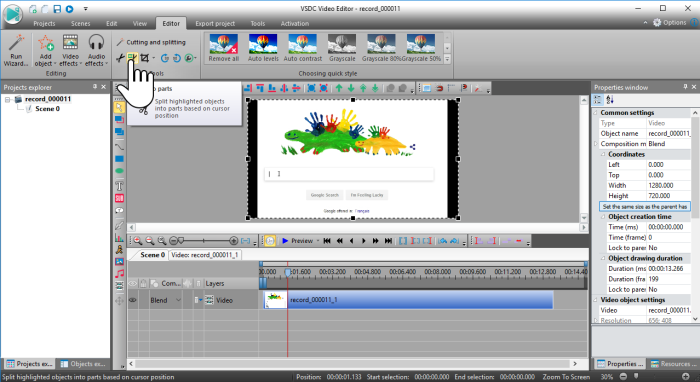The width and height of the screenshot is (700, 382).
Task: Open the Preview button dropdown arrow
Action: (x=318, y=241)
